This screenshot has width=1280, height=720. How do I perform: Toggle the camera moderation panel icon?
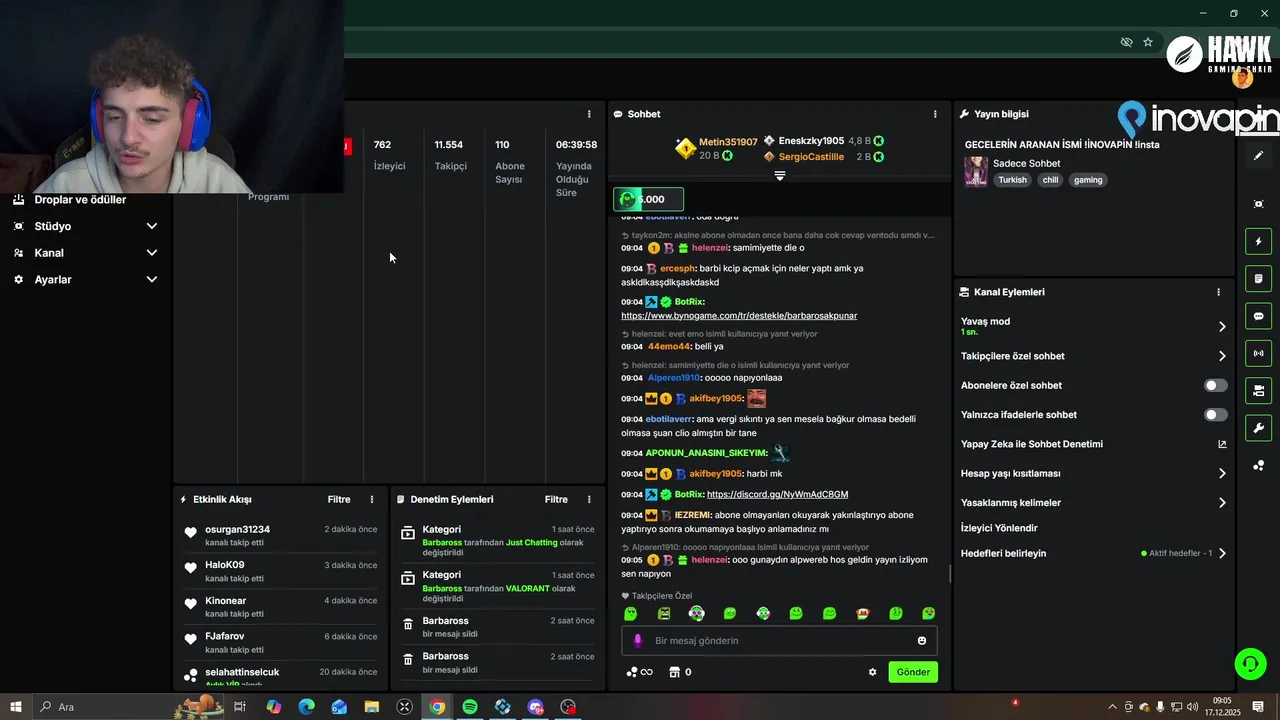(x=1258, y=390)
